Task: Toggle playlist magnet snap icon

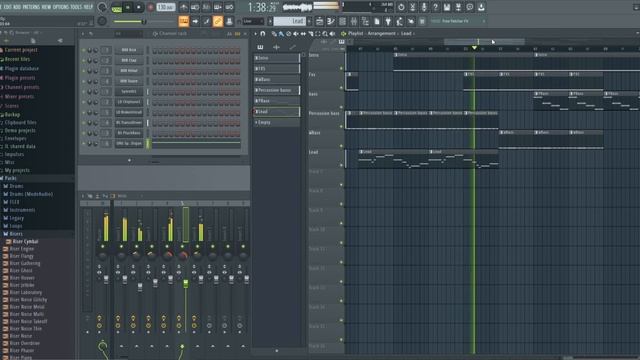Action: point(263,33)
